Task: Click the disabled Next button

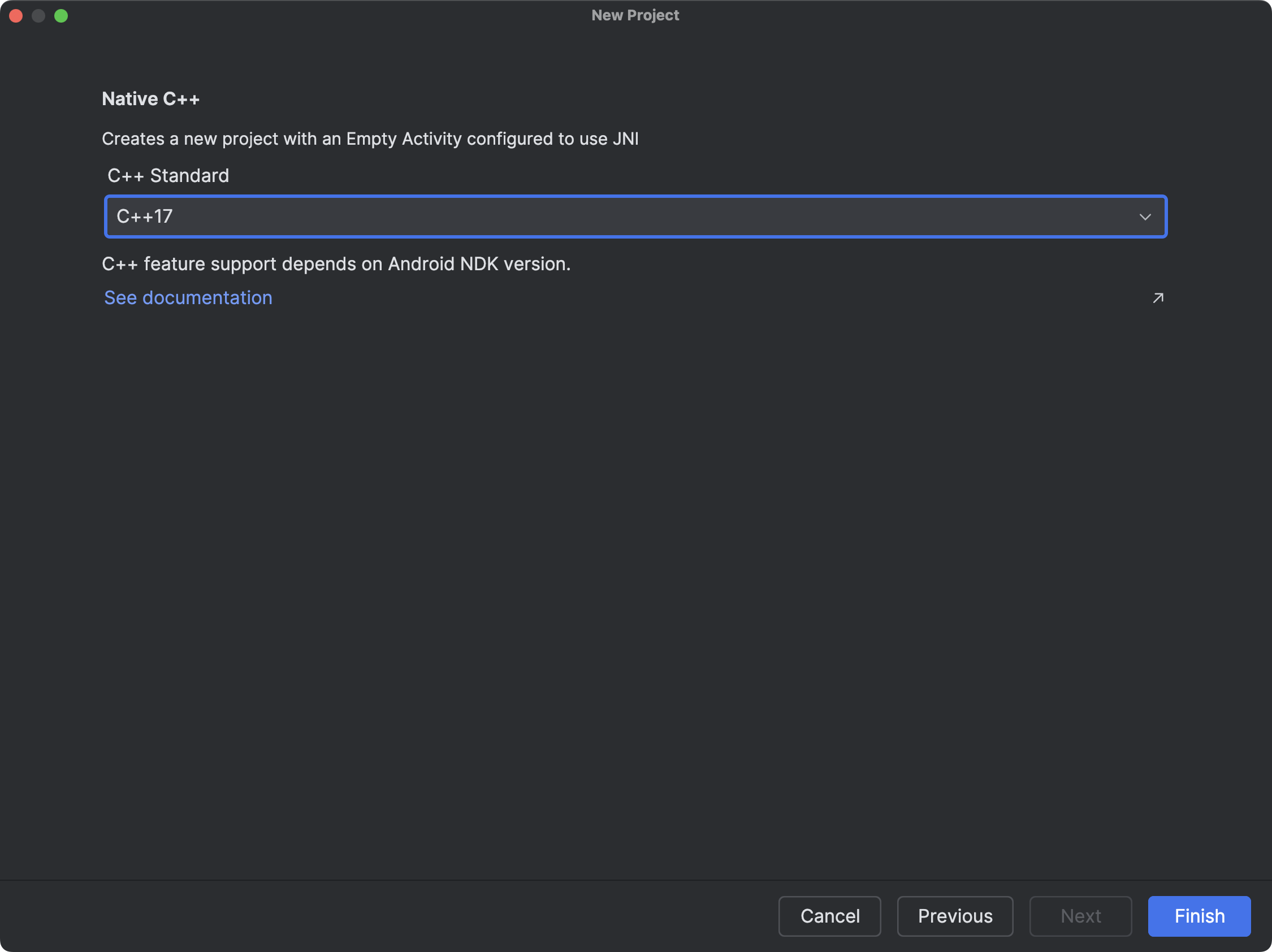Action: pos(1080,916)
